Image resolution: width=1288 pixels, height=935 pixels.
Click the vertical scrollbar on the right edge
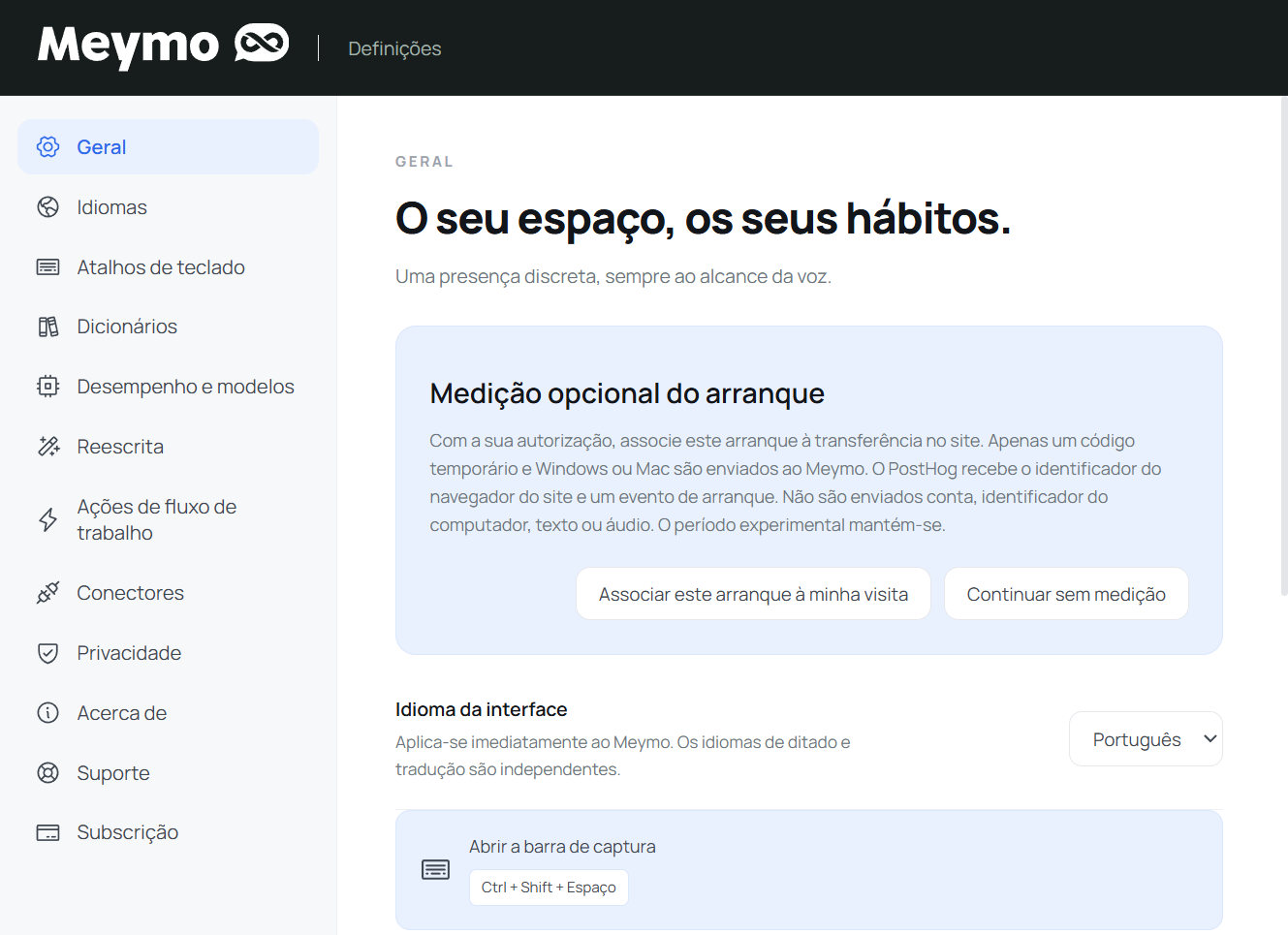coord(1283,346)
